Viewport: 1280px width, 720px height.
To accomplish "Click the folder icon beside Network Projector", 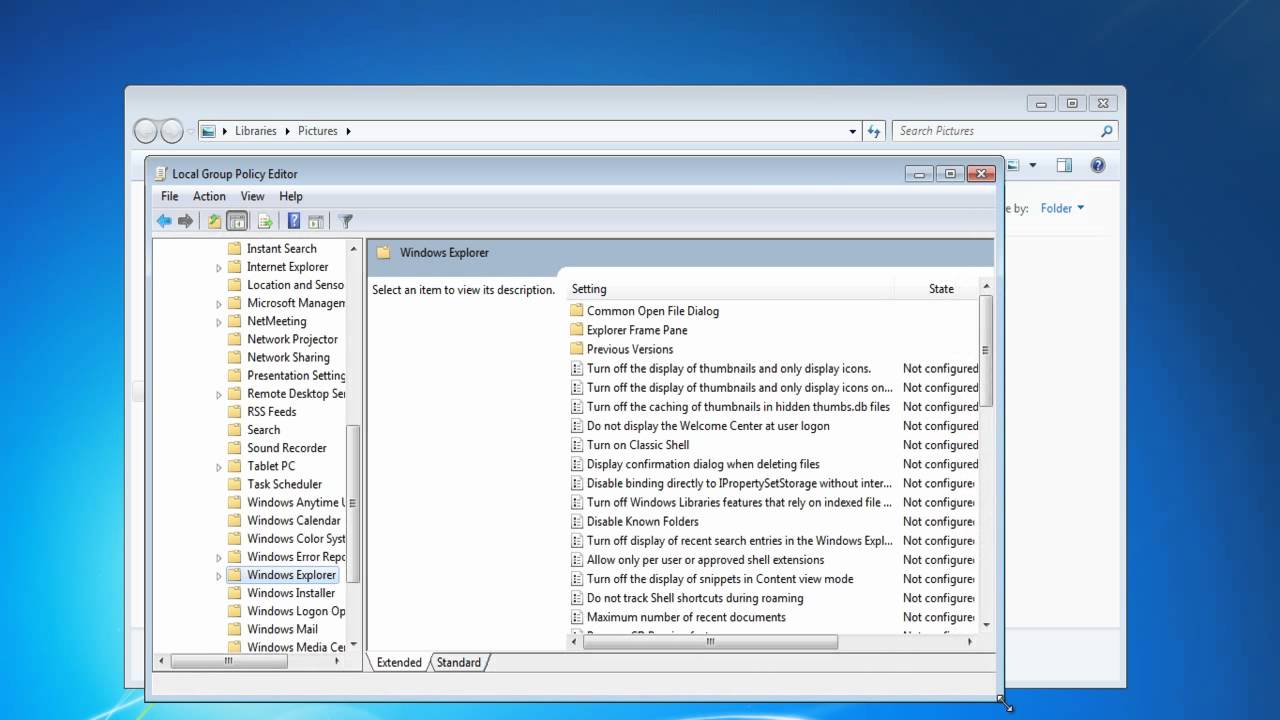I will [x=235, y=339].
